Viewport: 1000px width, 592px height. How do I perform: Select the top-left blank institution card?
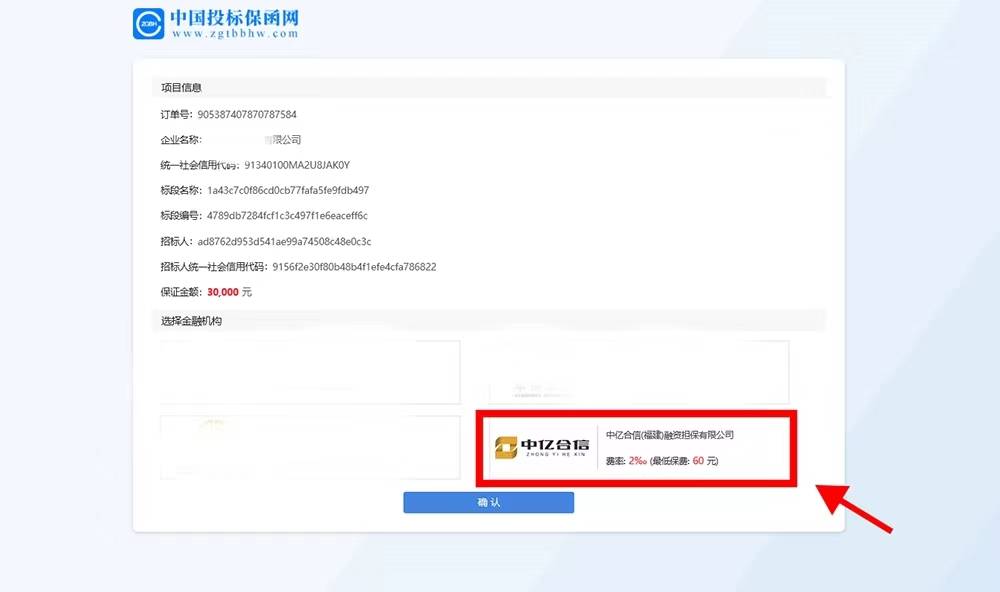[310, 372]
